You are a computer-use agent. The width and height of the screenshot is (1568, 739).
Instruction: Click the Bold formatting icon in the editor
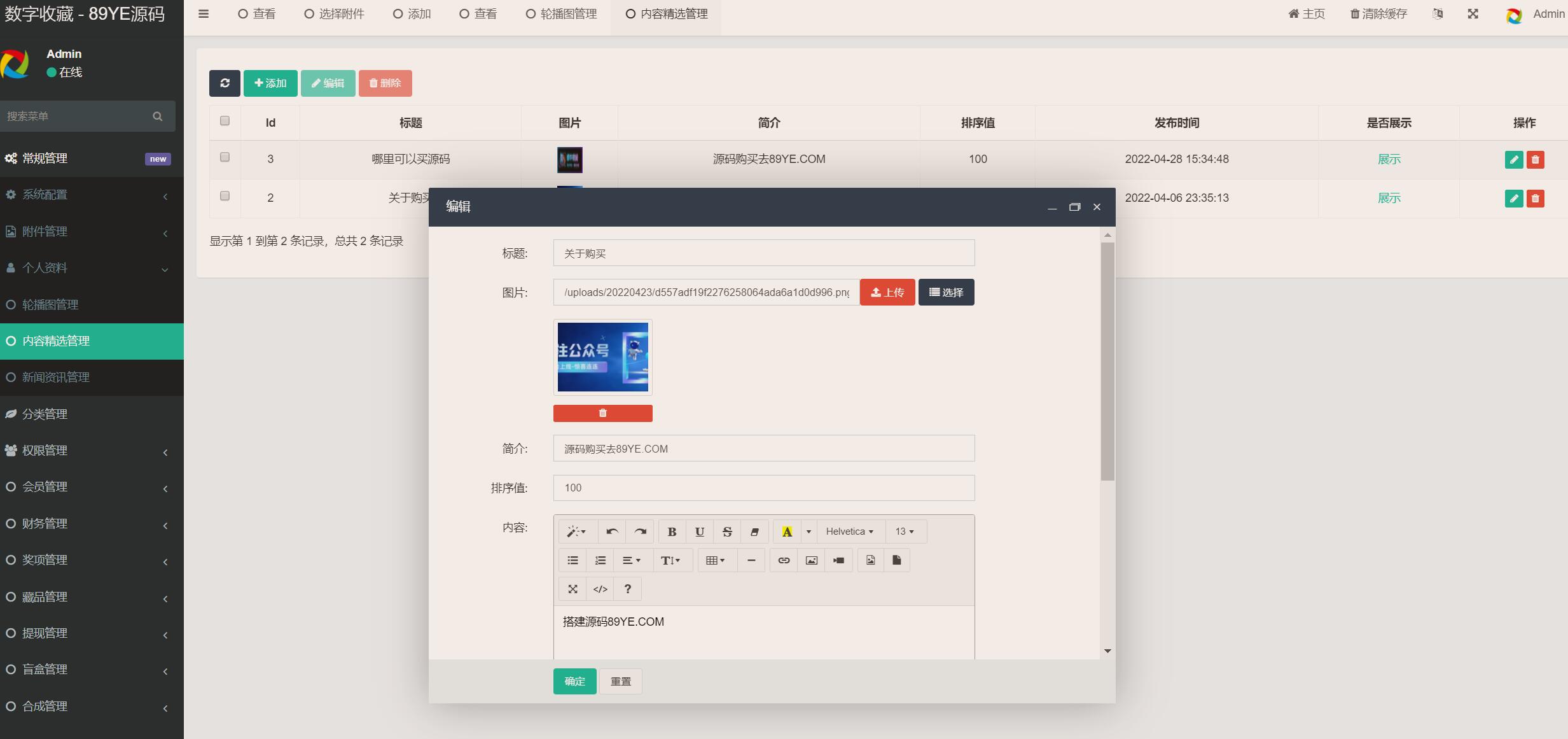tap(671, 531)
